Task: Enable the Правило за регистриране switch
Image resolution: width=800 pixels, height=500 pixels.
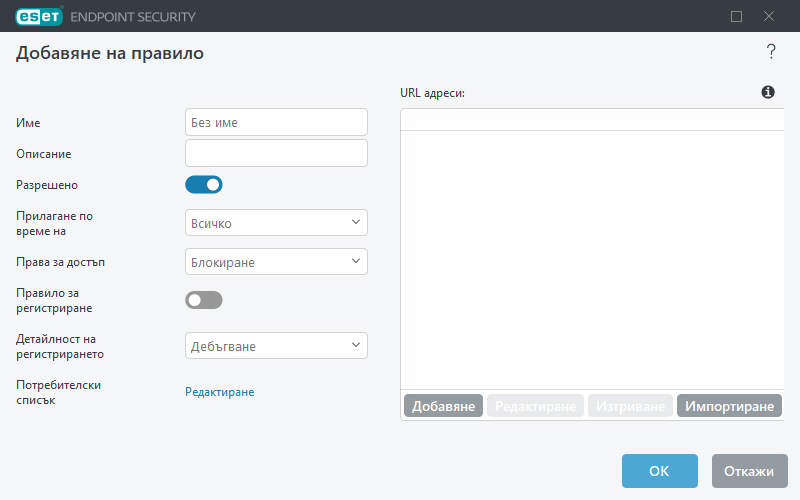Action: coord(204,300)
